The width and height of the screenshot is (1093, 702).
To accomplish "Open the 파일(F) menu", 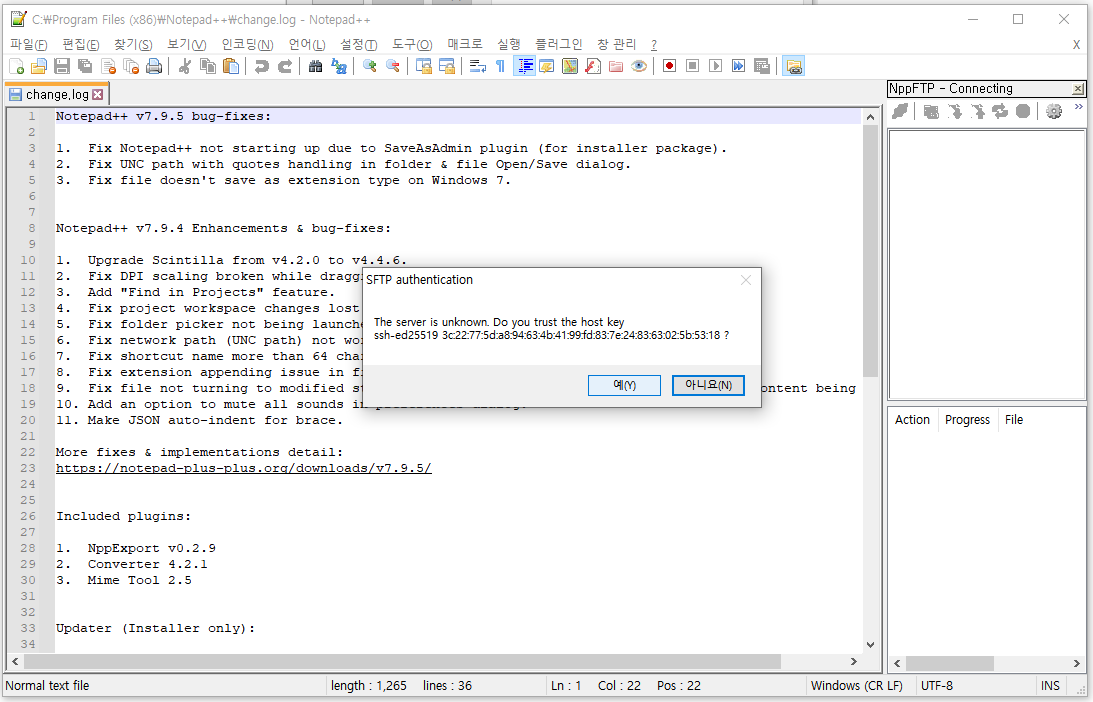I will click(29, 44).
